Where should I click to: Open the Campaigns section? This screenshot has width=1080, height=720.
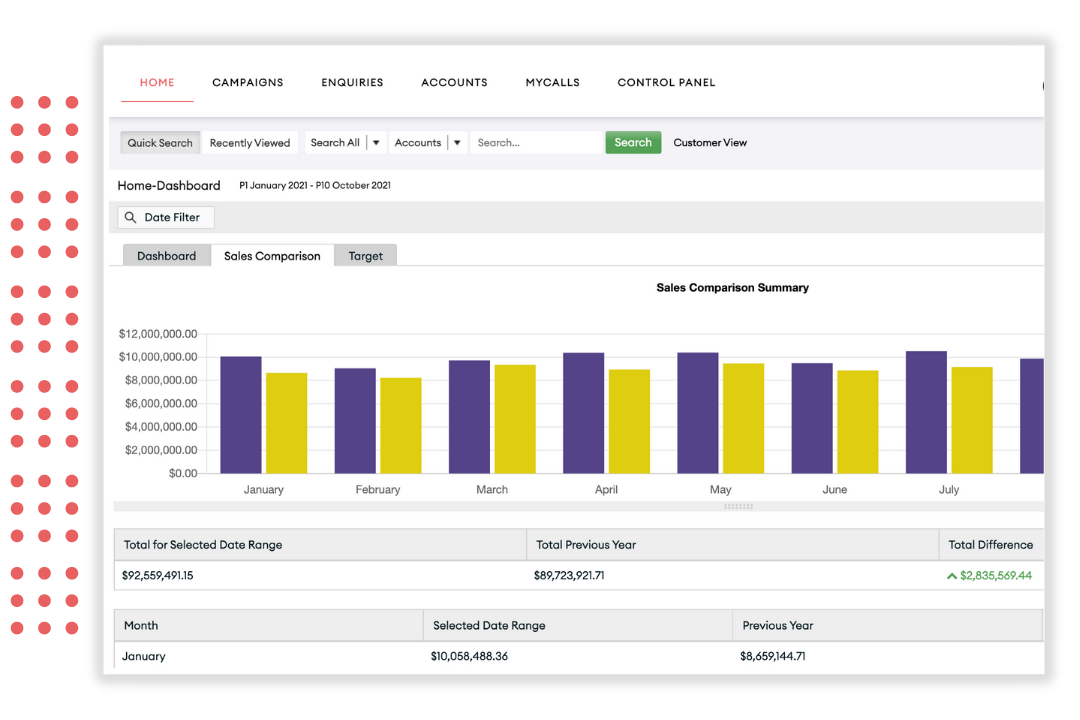pos(247,82)
